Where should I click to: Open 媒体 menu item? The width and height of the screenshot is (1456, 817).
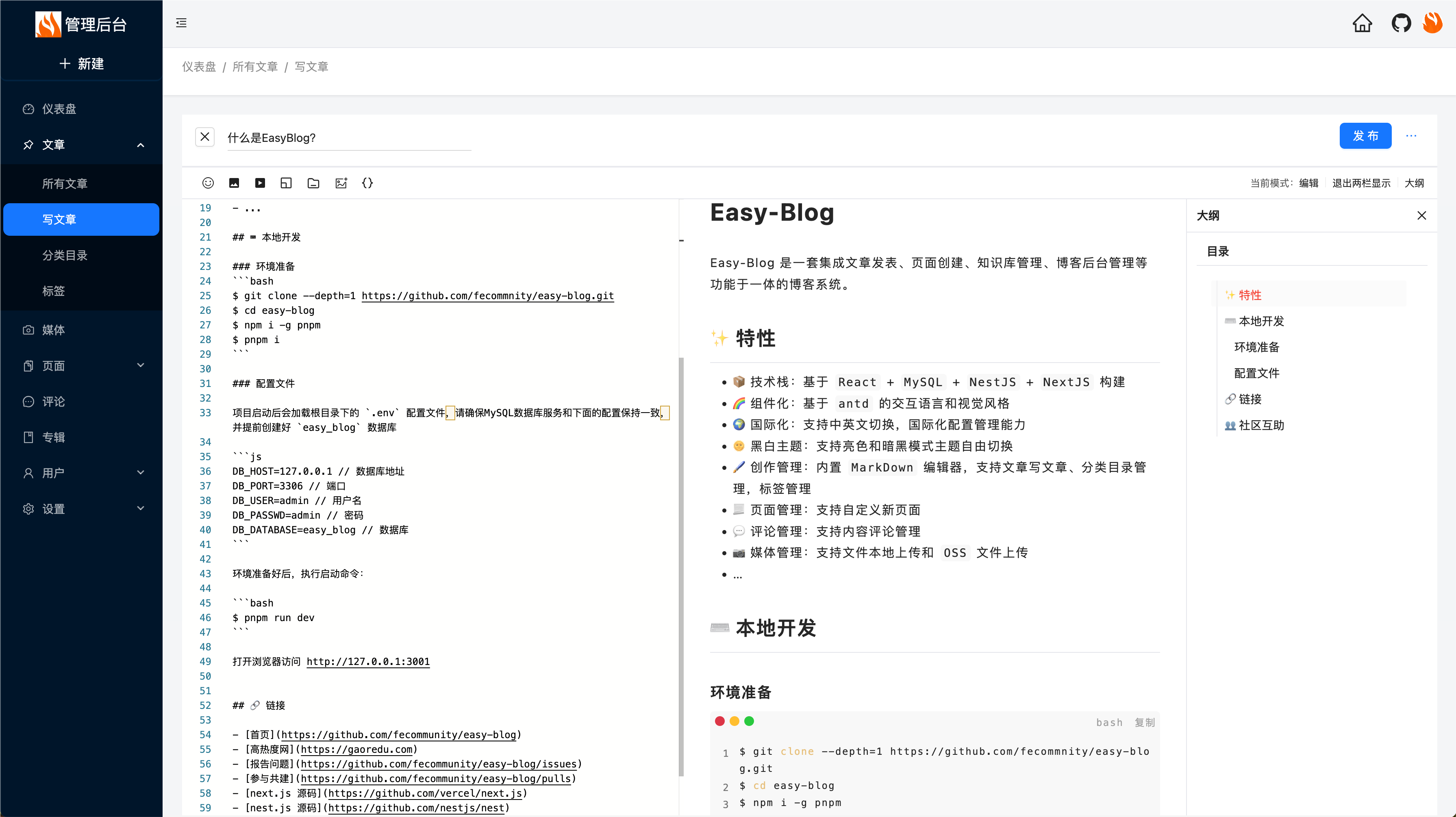pyautogui.click(x=81, y=330)
